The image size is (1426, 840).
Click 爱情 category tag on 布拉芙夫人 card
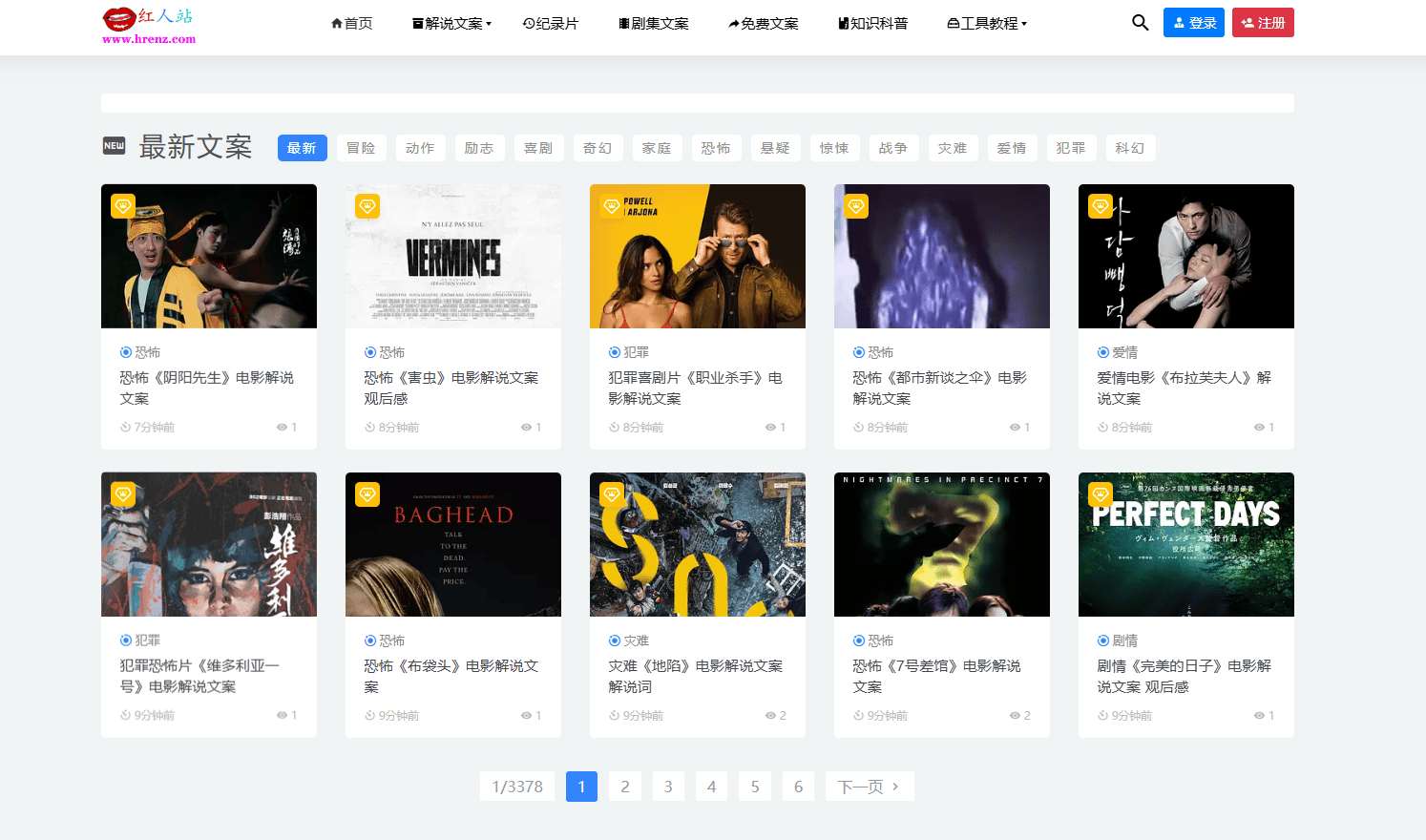pyautogui.click(x=1118, y=352)
